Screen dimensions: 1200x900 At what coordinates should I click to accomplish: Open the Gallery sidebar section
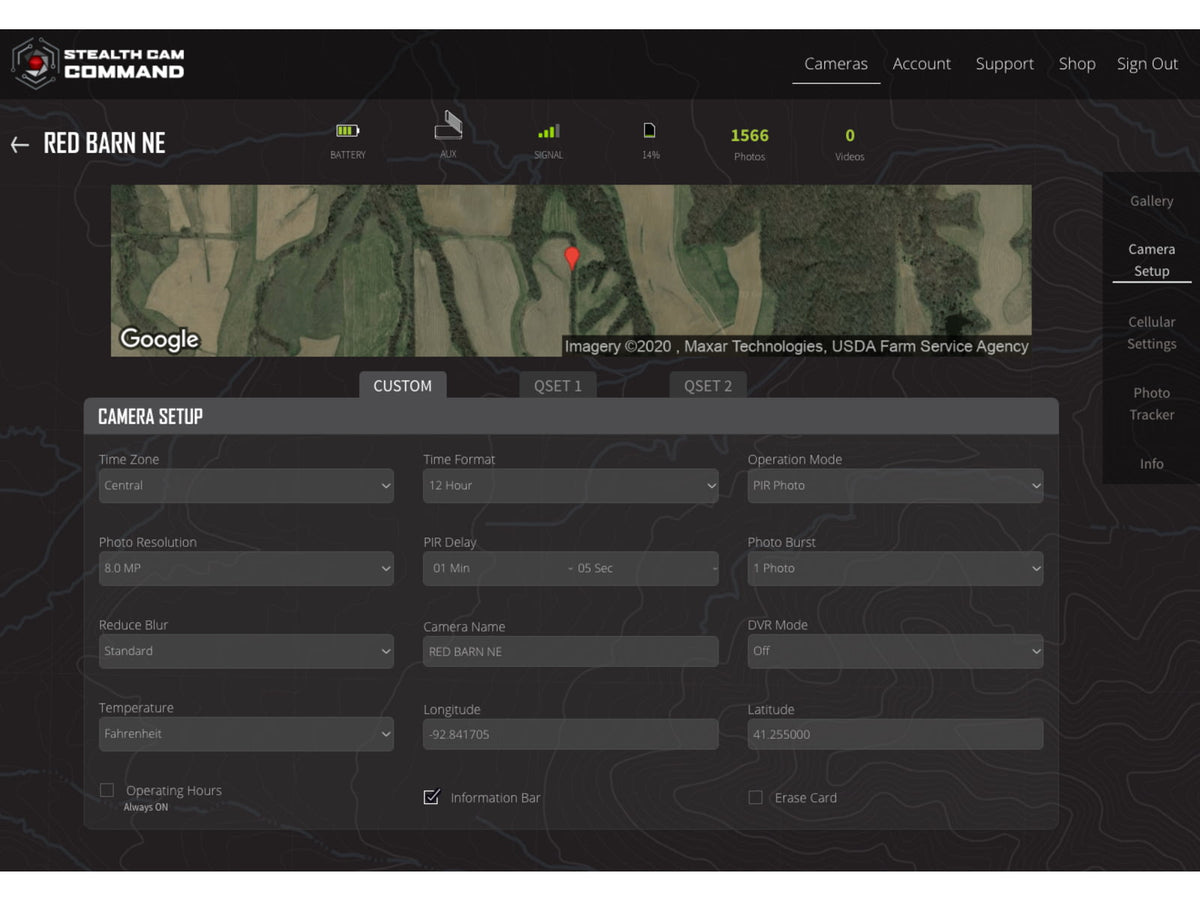click(x=1152, y=201)
